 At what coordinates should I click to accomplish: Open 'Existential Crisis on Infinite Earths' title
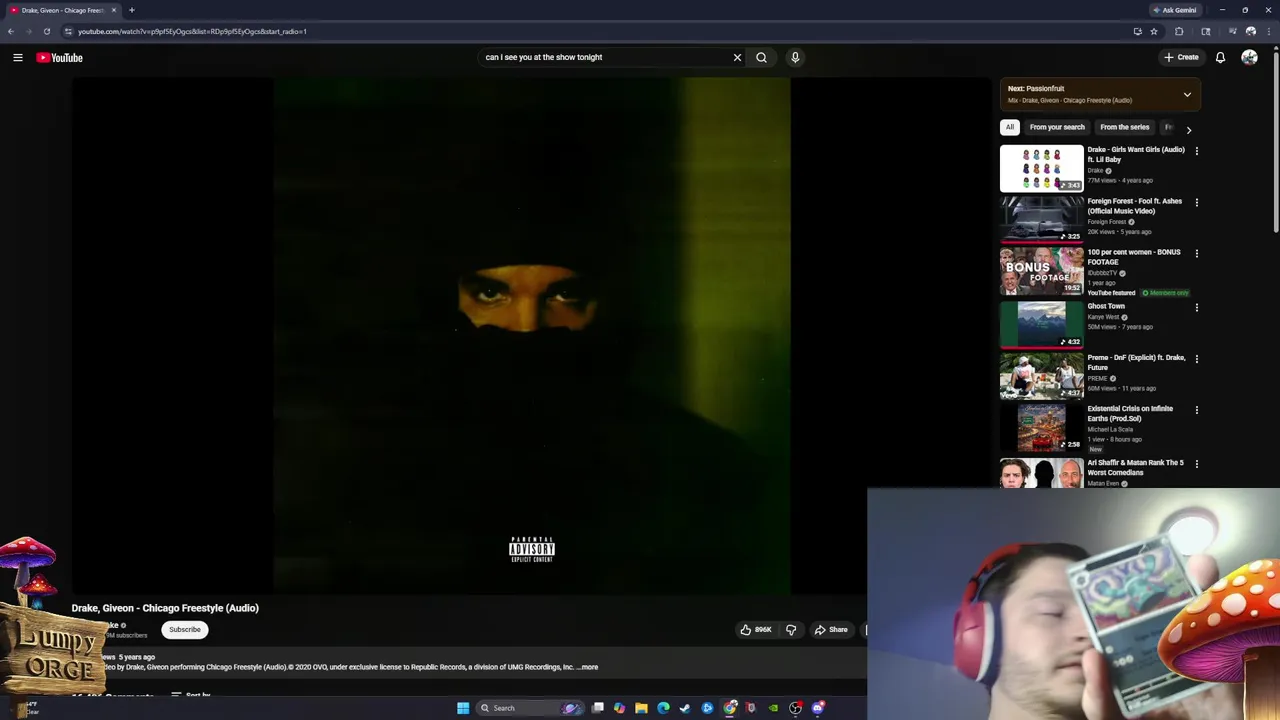1130,413
